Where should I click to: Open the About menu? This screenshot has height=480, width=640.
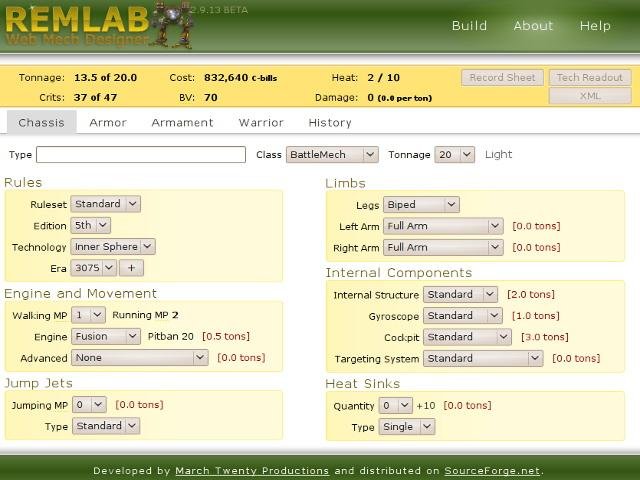pos(533,26)
